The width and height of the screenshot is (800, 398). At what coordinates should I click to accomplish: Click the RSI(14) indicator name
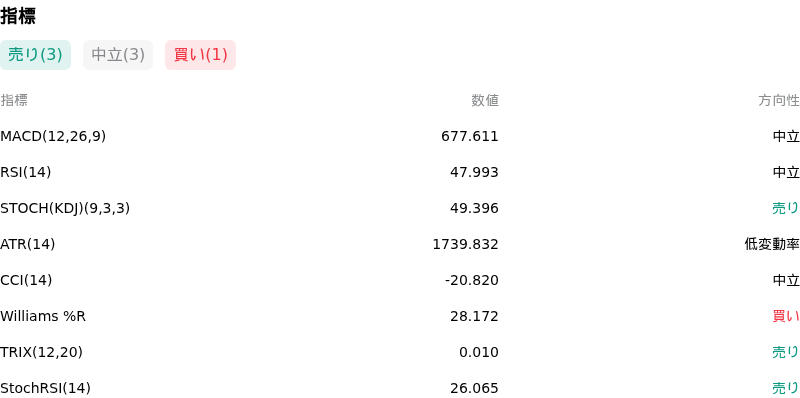click(26, 172)
